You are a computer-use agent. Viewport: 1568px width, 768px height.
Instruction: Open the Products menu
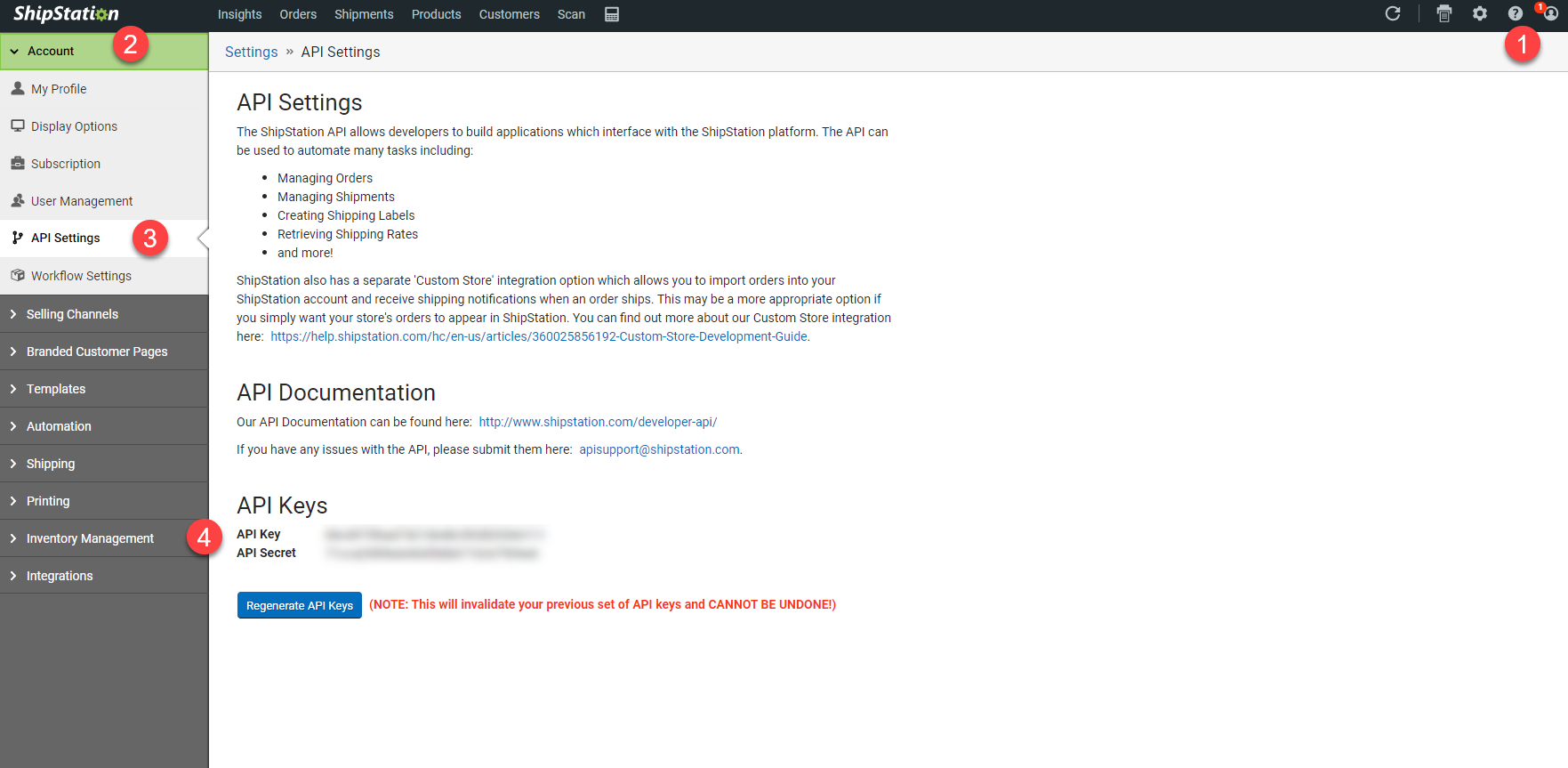[437, 14]
